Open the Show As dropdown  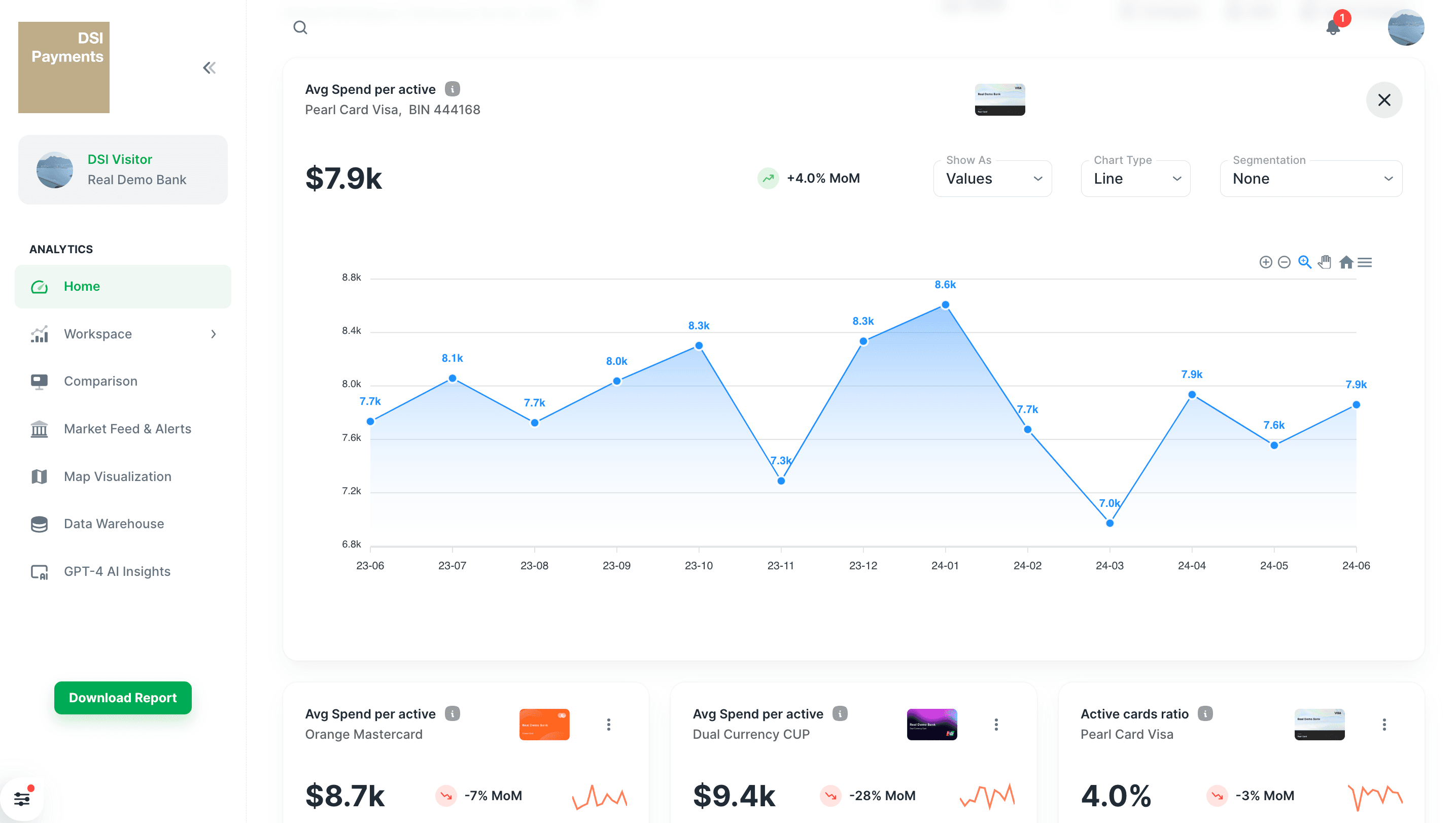[x=992, y=179]
